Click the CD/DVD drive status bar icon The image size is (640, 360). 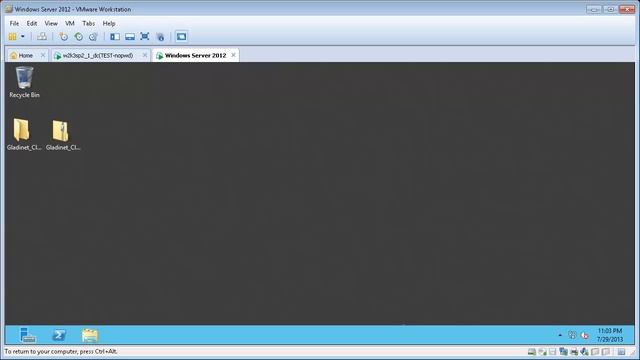542,352
